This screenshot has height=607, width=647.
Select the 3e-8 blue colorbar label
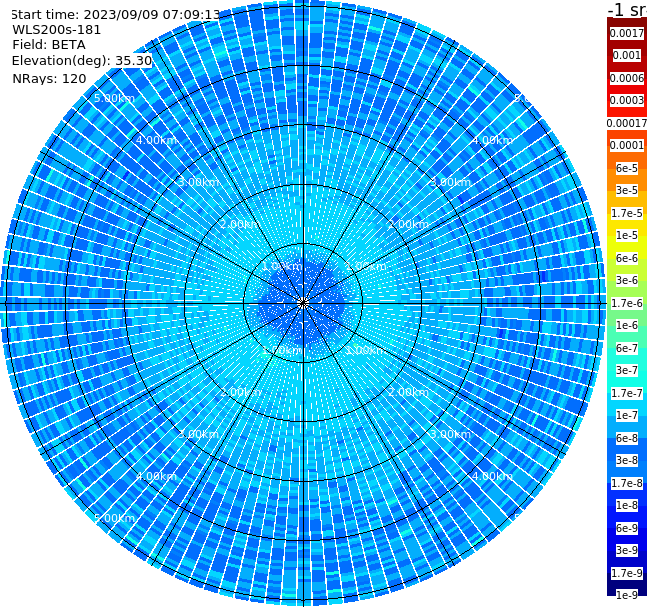tap(627, 460)
